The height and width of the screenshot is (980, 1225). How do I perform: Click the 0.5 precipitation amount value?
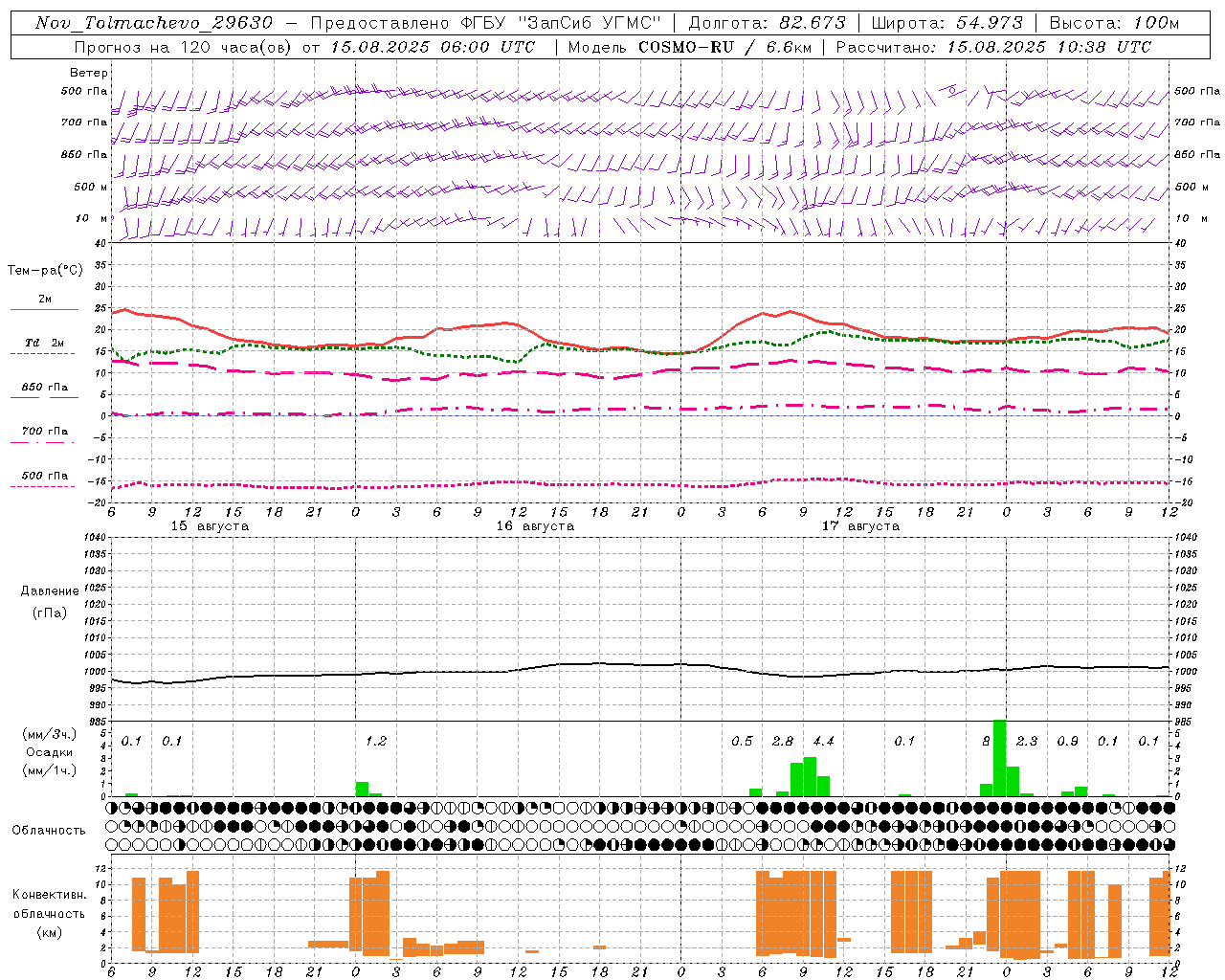click(x=742, y=741)
